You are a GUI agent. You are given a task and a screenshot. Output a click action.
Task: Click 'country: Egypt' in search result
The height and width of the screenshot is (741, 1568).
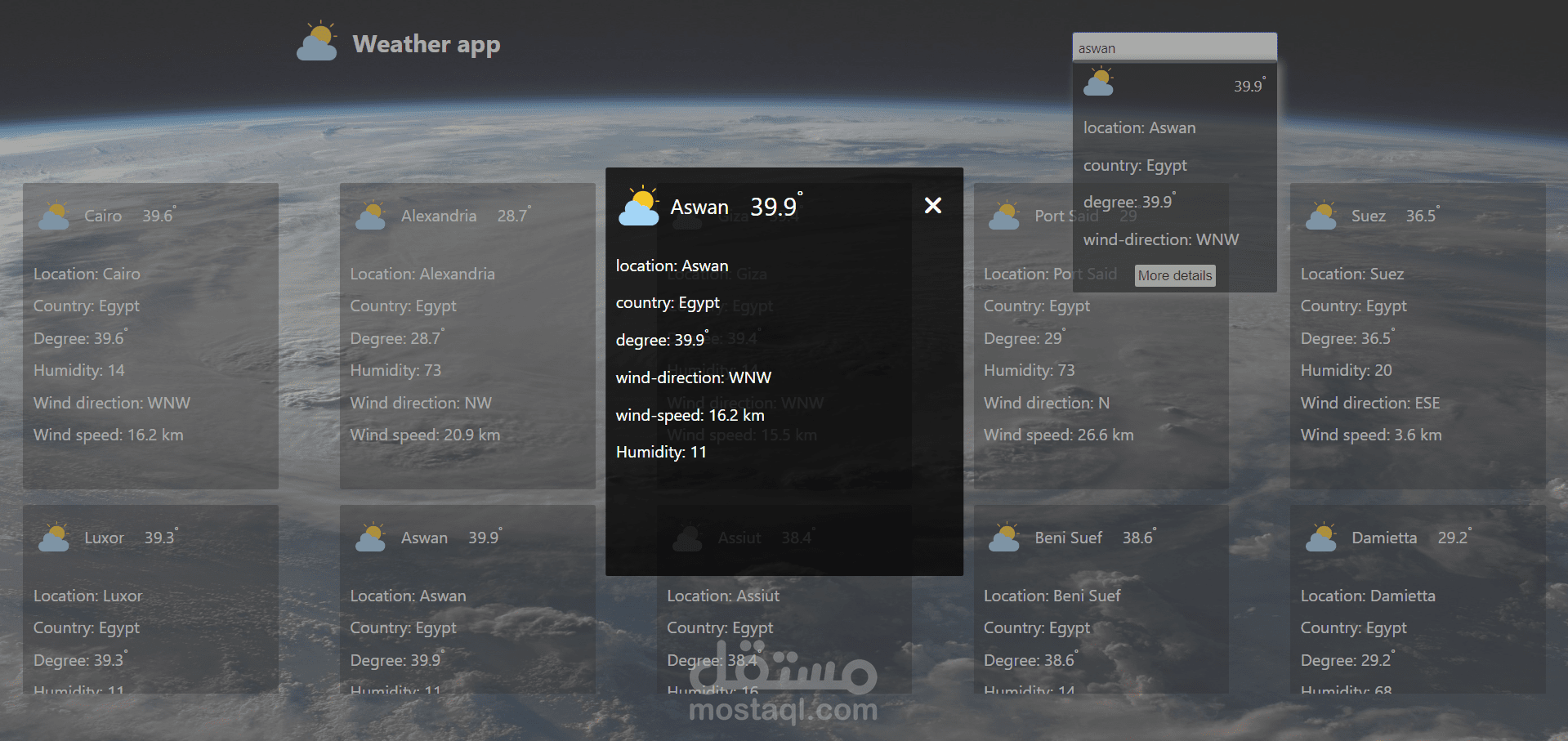point(1135,166)
